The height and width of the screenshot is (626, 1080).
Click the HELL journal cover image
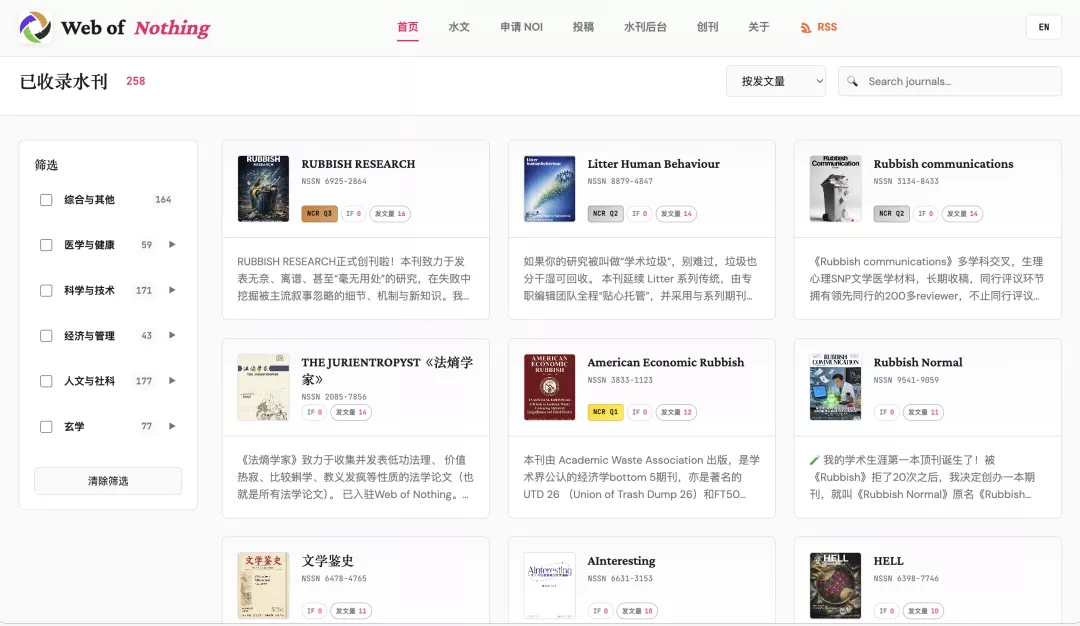[x=835, y=585]
